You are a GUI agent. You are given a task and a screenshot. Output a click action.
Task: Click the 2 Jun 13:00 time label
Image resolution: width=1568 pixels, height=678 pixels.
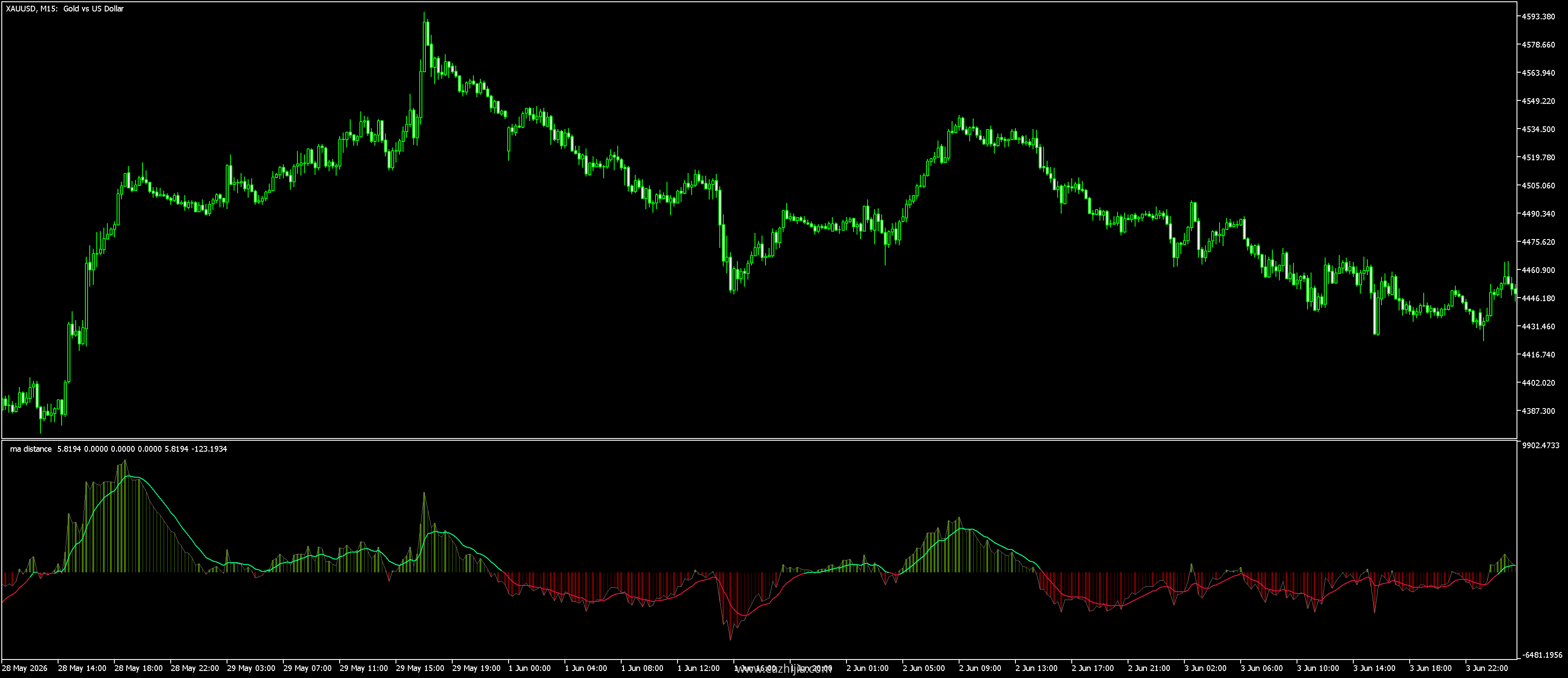click(x=1037, y=668)
